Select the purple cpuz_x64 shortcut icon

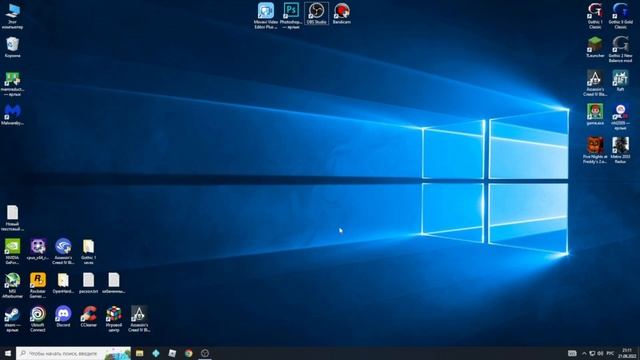point(38,249)
